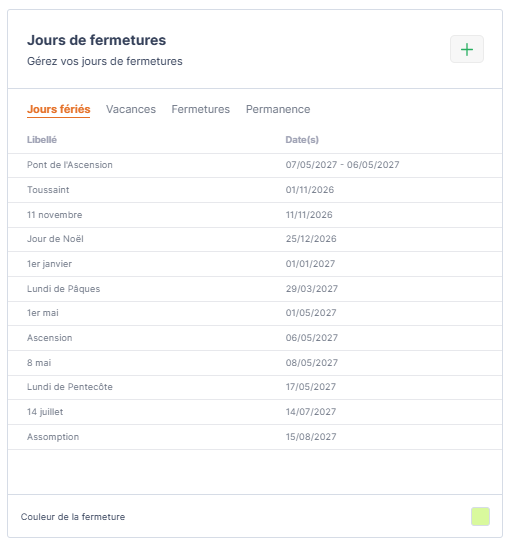This screenshot has height=542, width=513.
Task: Click the Date(s) column header
Action: (302, 140)
